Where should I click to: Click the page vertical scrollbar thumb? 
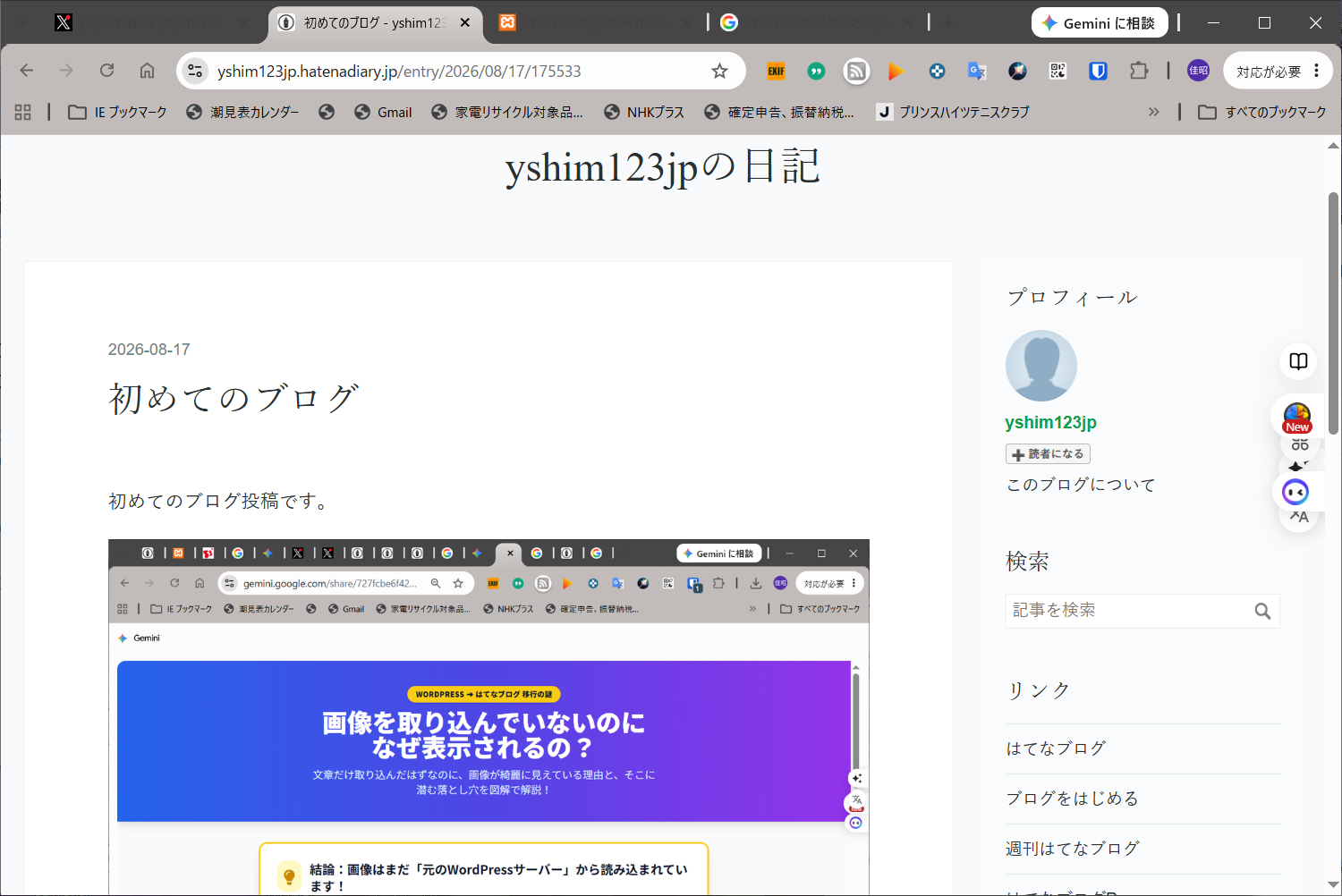click(1333, 301)
